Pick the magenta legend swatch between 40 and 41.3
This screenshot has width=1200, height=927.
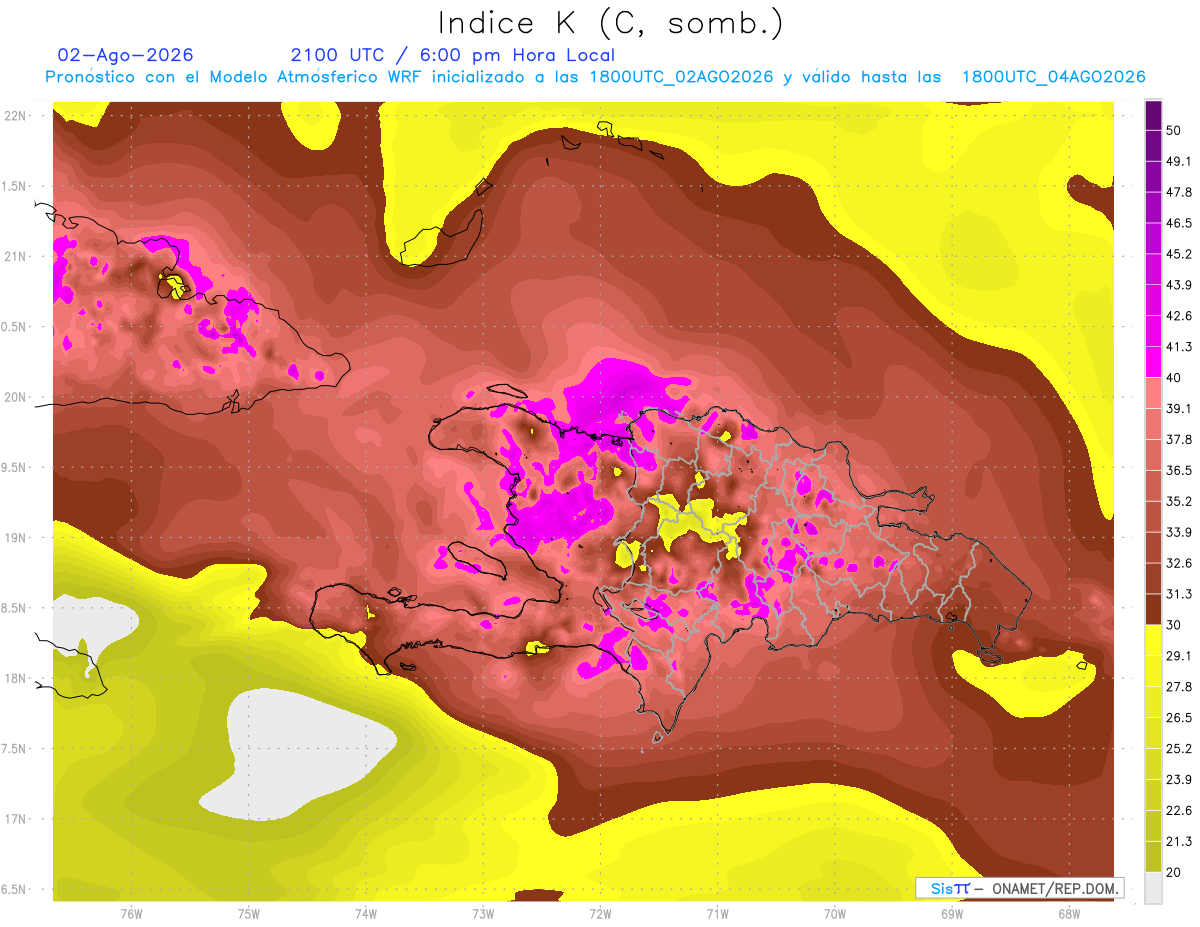(1153, 362)
